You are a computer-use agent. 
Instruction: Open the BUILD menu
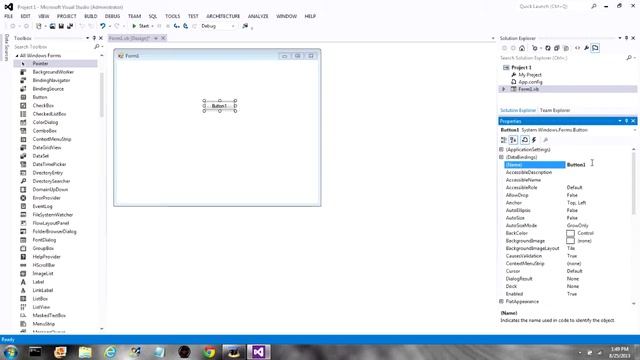click(91, 16)
